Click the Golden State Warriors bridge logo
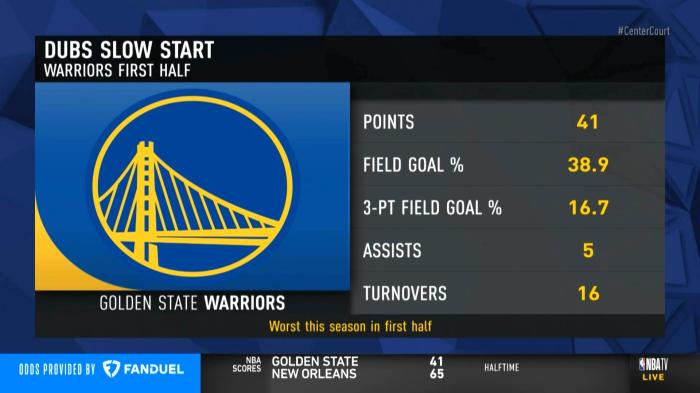 [192, 186]
